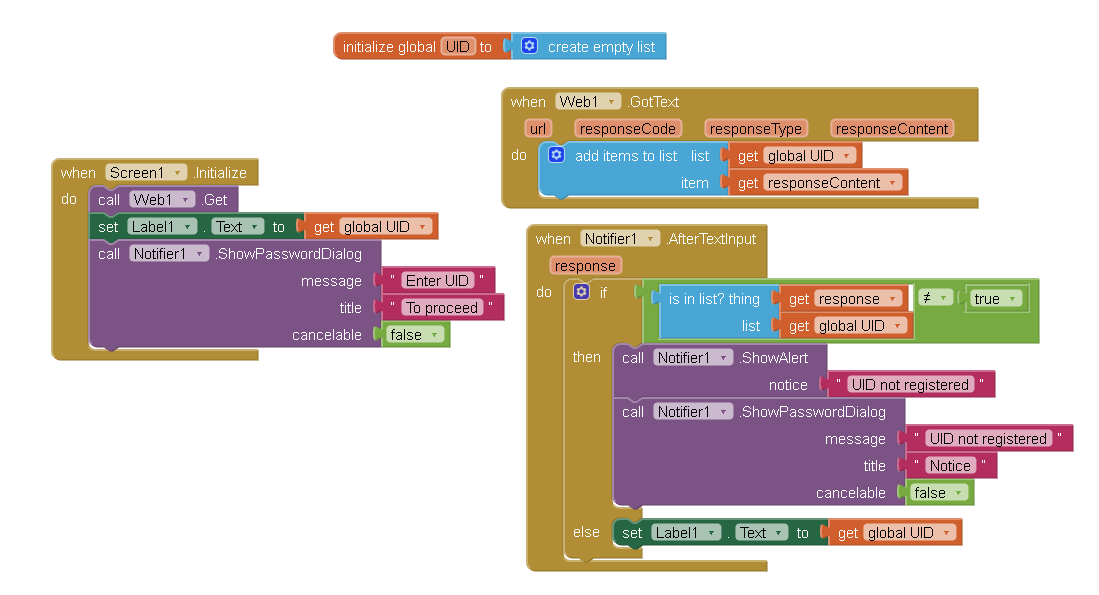Open the Text property dropdown in else branch
1099x595 pixels.
[x=778, y=533]
